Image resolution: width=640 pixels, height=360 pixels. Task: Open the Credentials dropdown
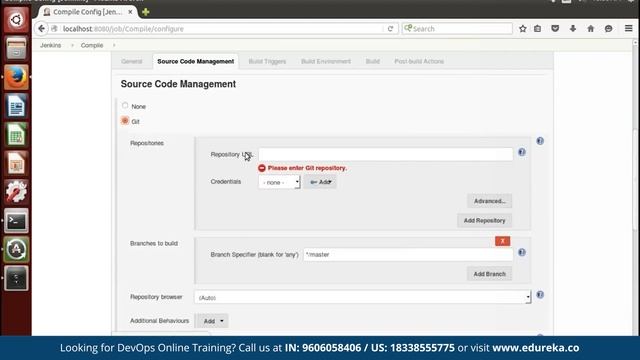(x=279, y=182)
